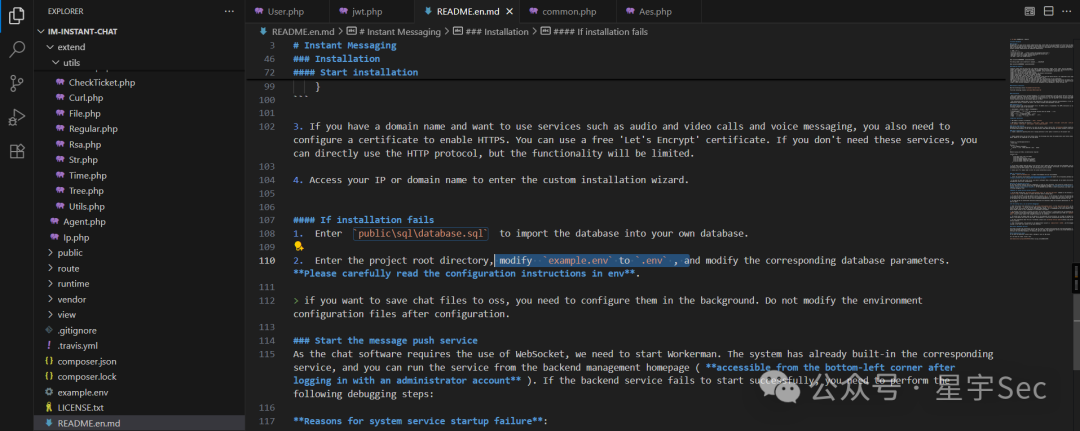Place cursor on '### Start the message push service'
The width and height of the screenshot is (1080, 431).
(x=385, y=341)
